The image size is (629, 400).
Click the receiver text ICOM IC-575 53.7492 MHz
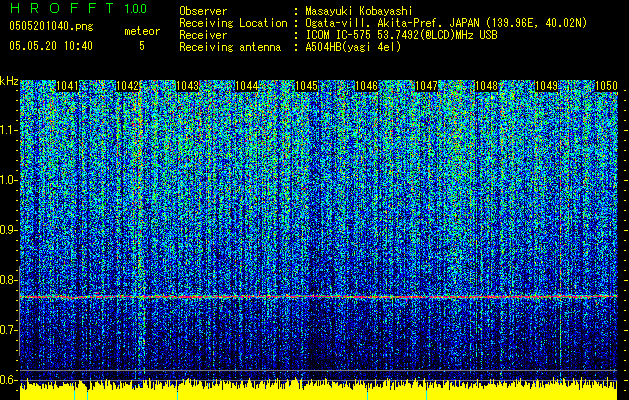[x=401, y=35]
